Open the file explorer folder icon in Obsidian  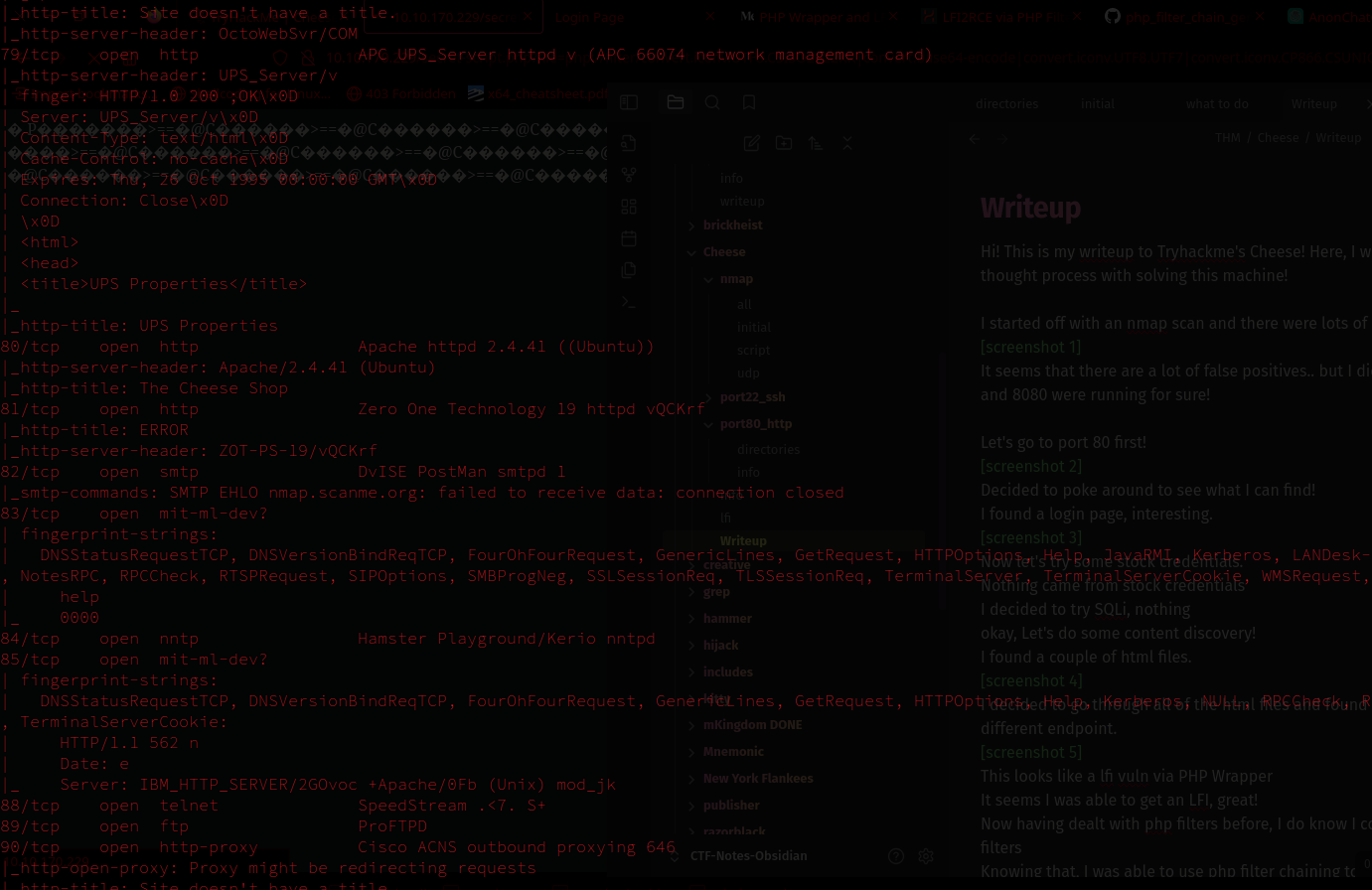pos(676,102)
